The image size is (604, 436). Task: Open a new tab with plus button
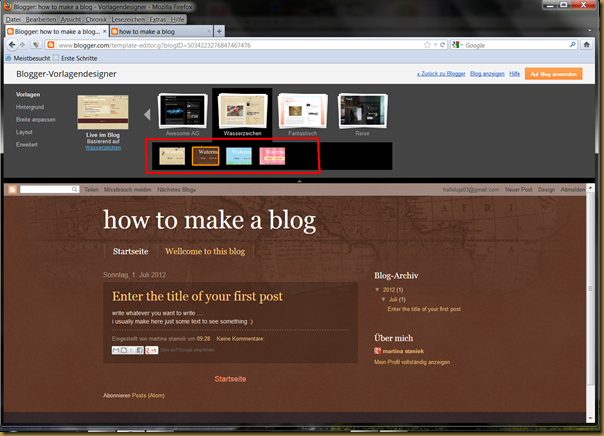(x=219, y=31)
